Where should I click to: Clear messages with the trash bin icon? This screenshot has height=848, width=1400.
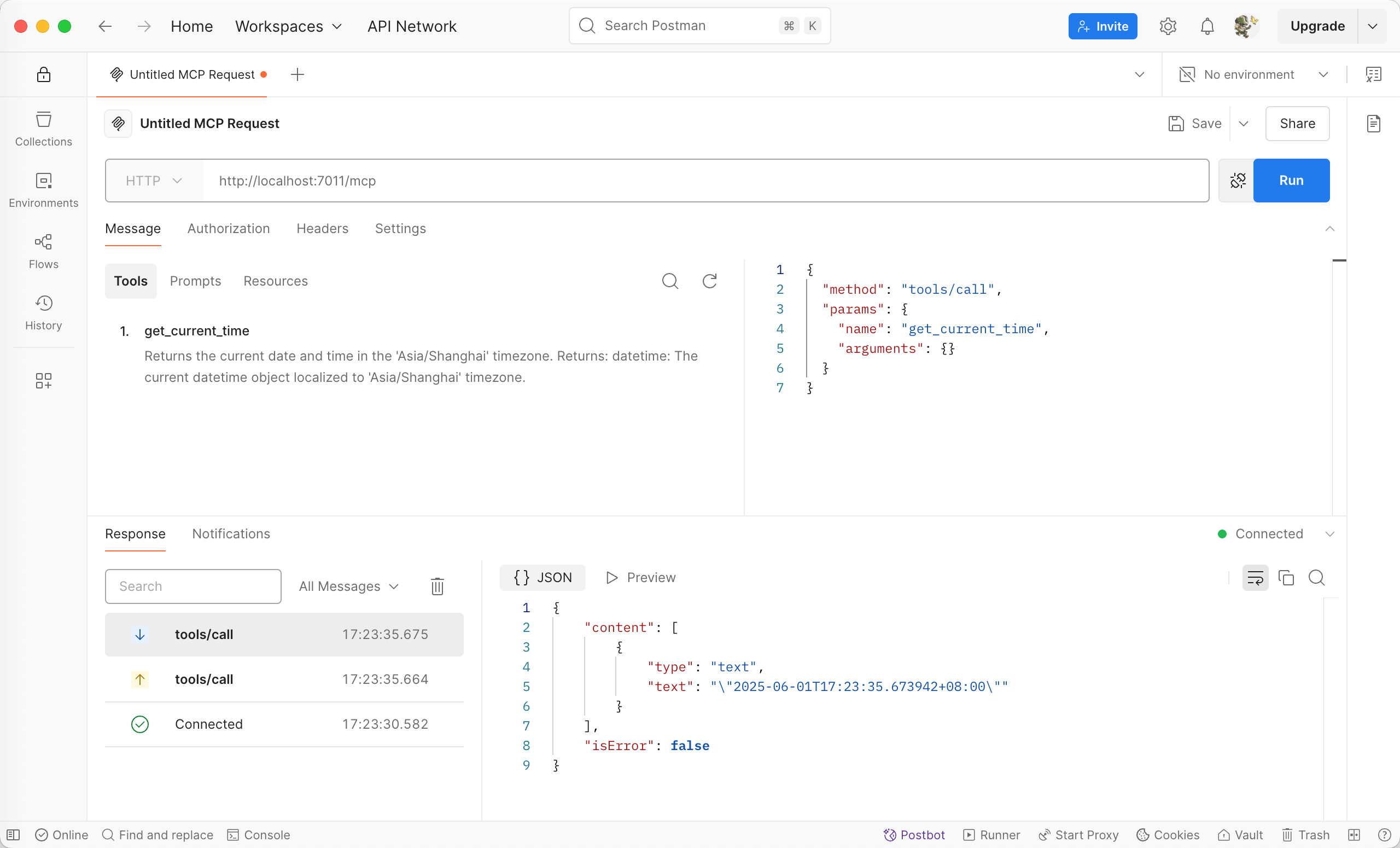(437, 586)
